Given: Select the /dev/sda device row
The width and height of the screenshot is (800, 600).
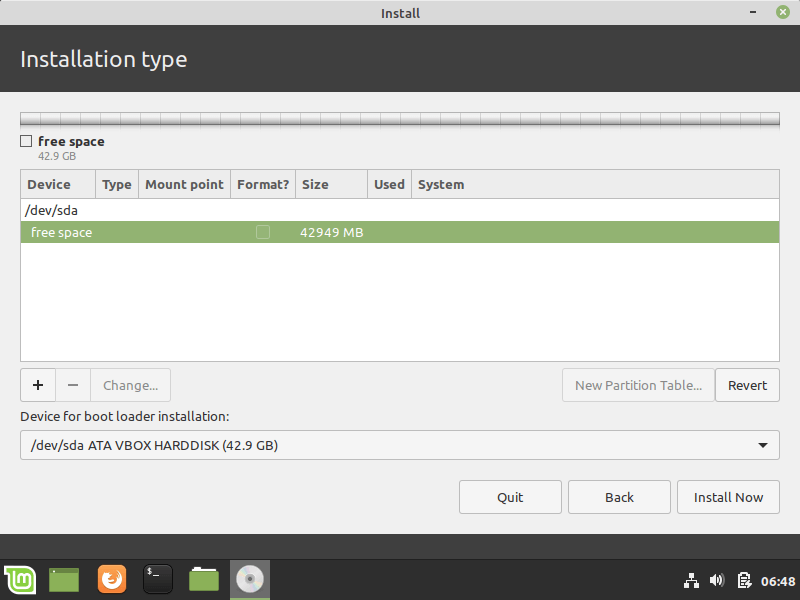Looking at the screenshot, I should coord(399,210).
